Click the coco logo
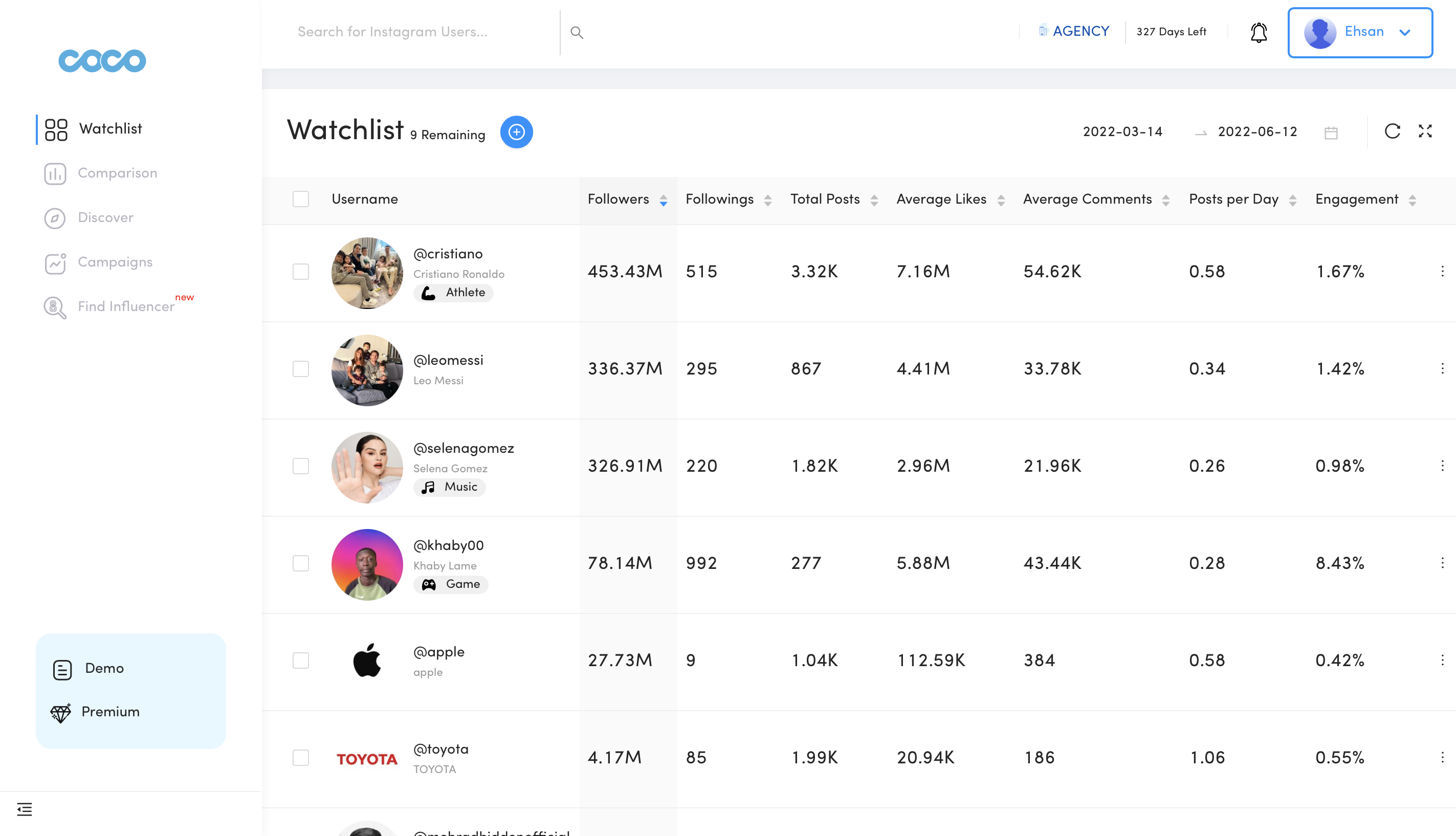 coord(102,61)
